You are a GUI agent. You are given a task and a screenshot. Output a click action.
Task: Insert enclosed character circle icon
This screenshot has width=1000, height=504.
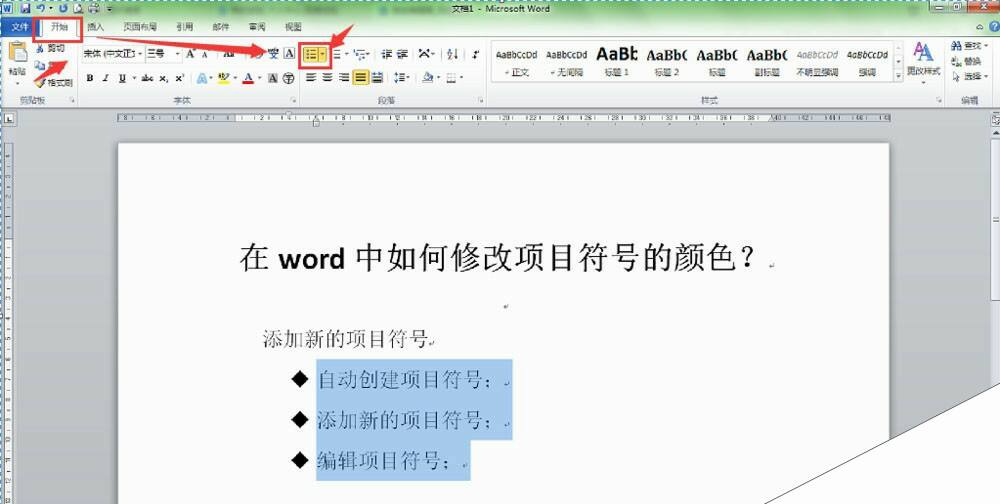pos(288,78)
